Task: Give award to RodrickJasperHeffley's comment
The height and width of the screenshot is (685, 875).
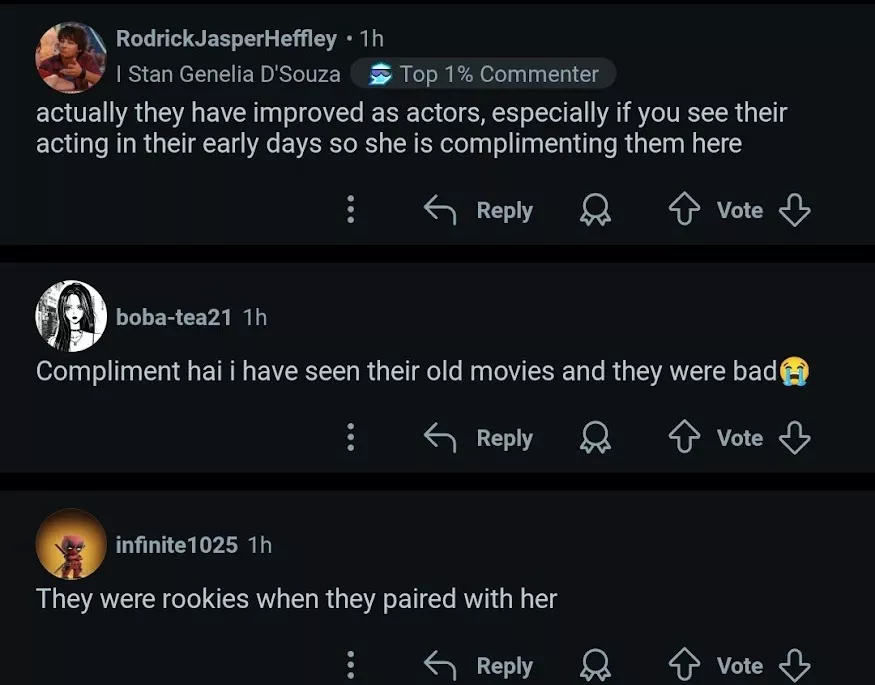Action: [596, 210]
